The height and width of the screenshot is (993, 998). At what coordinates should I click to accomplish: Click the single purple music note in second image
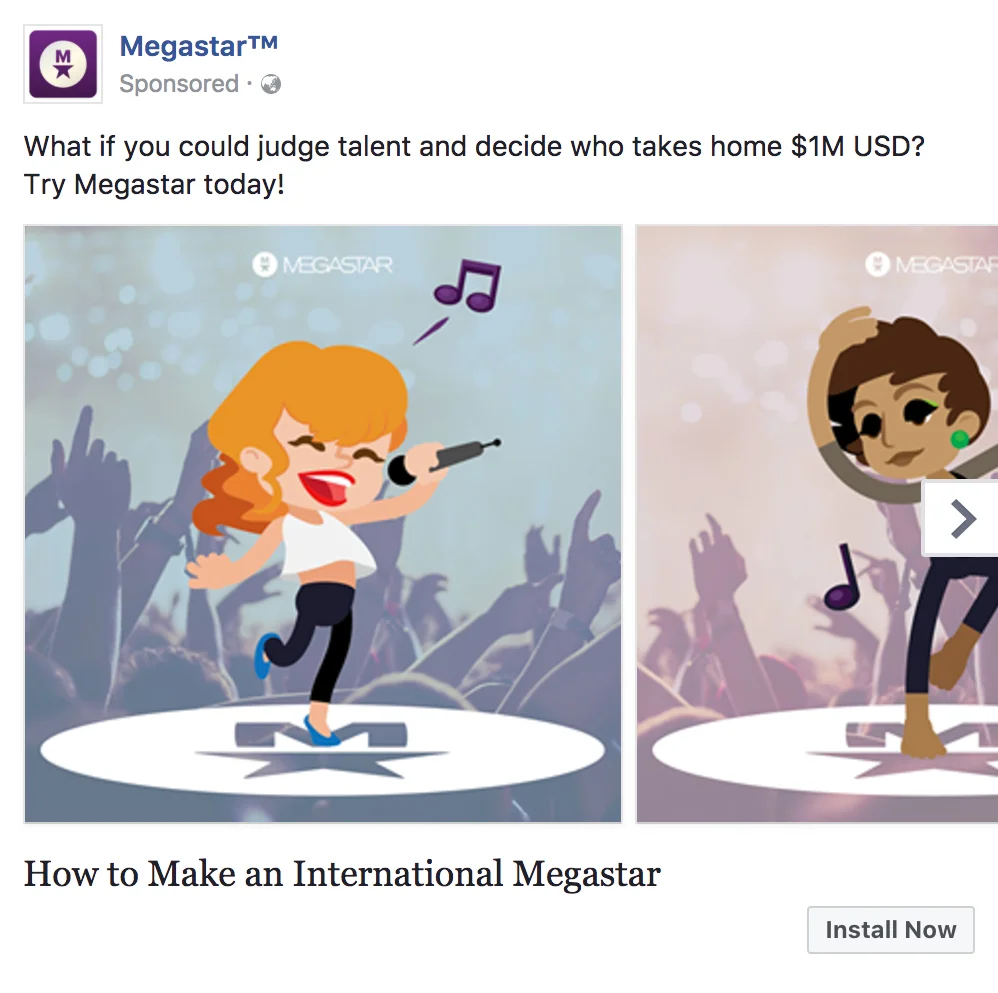[x=843, y=577]
